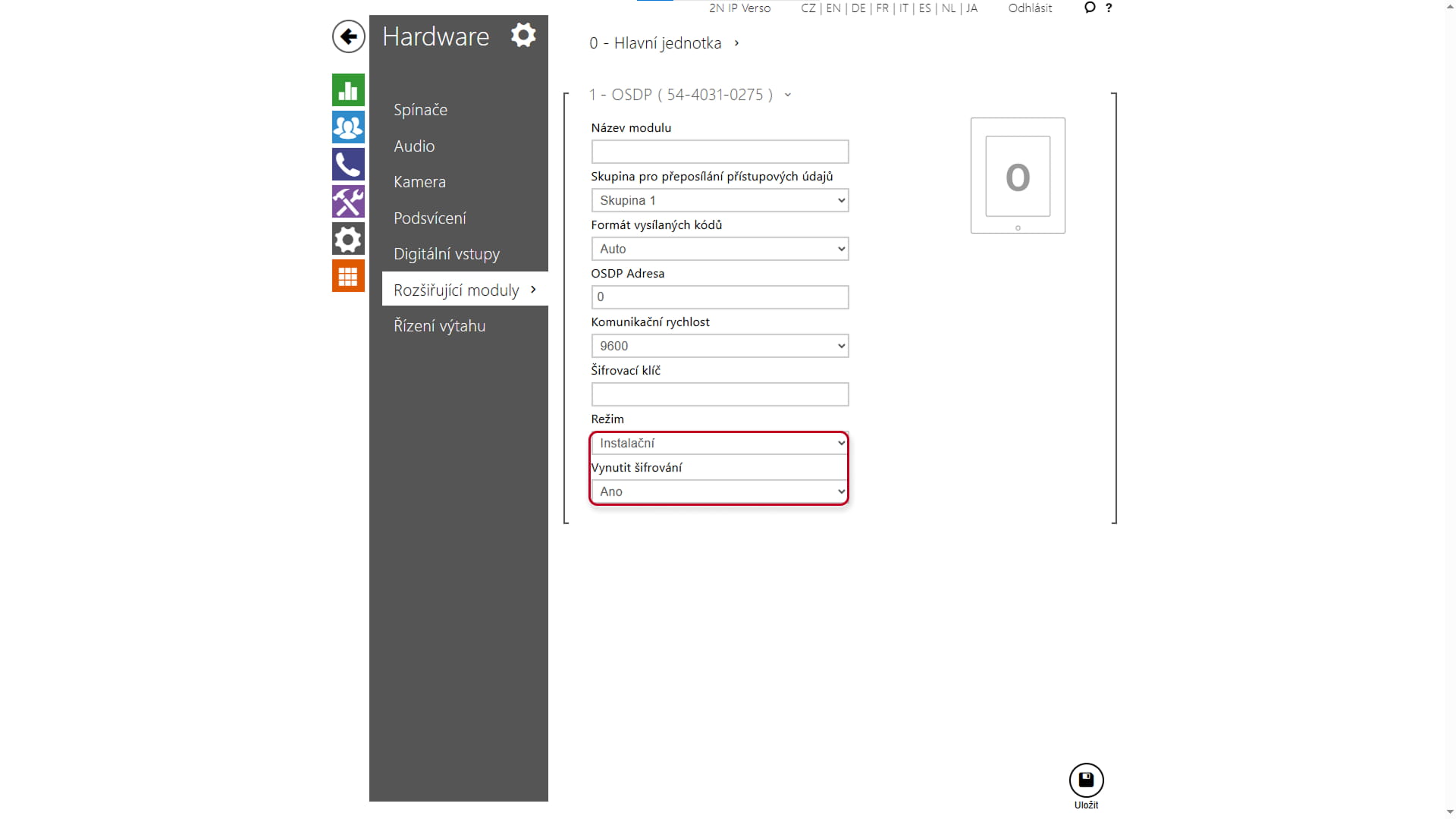Image resolution: width=1456 pixels, height=819 pixels.
Task: Open Vynutit šifrování dropdown
Action: 720,491
